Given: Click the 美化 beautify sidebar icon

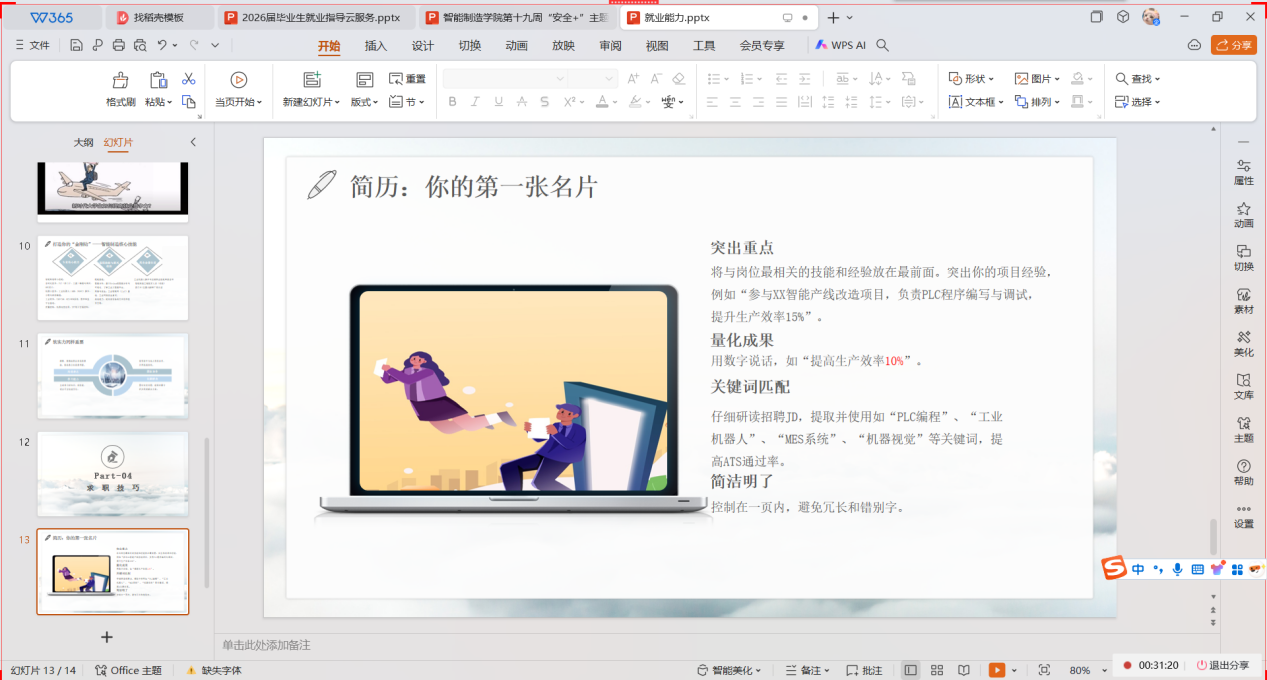Looking at the screenshot, I should tap(1243, 343).
